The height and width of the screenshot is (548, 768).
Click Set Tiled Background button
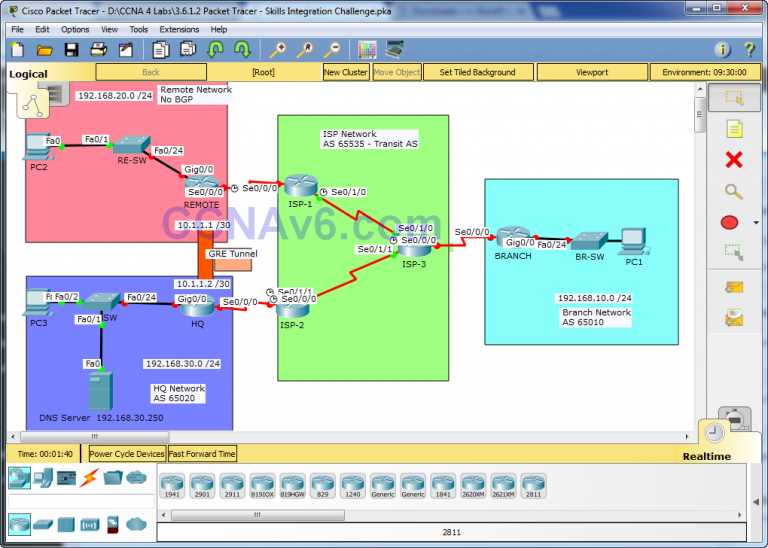click(478, 72)
